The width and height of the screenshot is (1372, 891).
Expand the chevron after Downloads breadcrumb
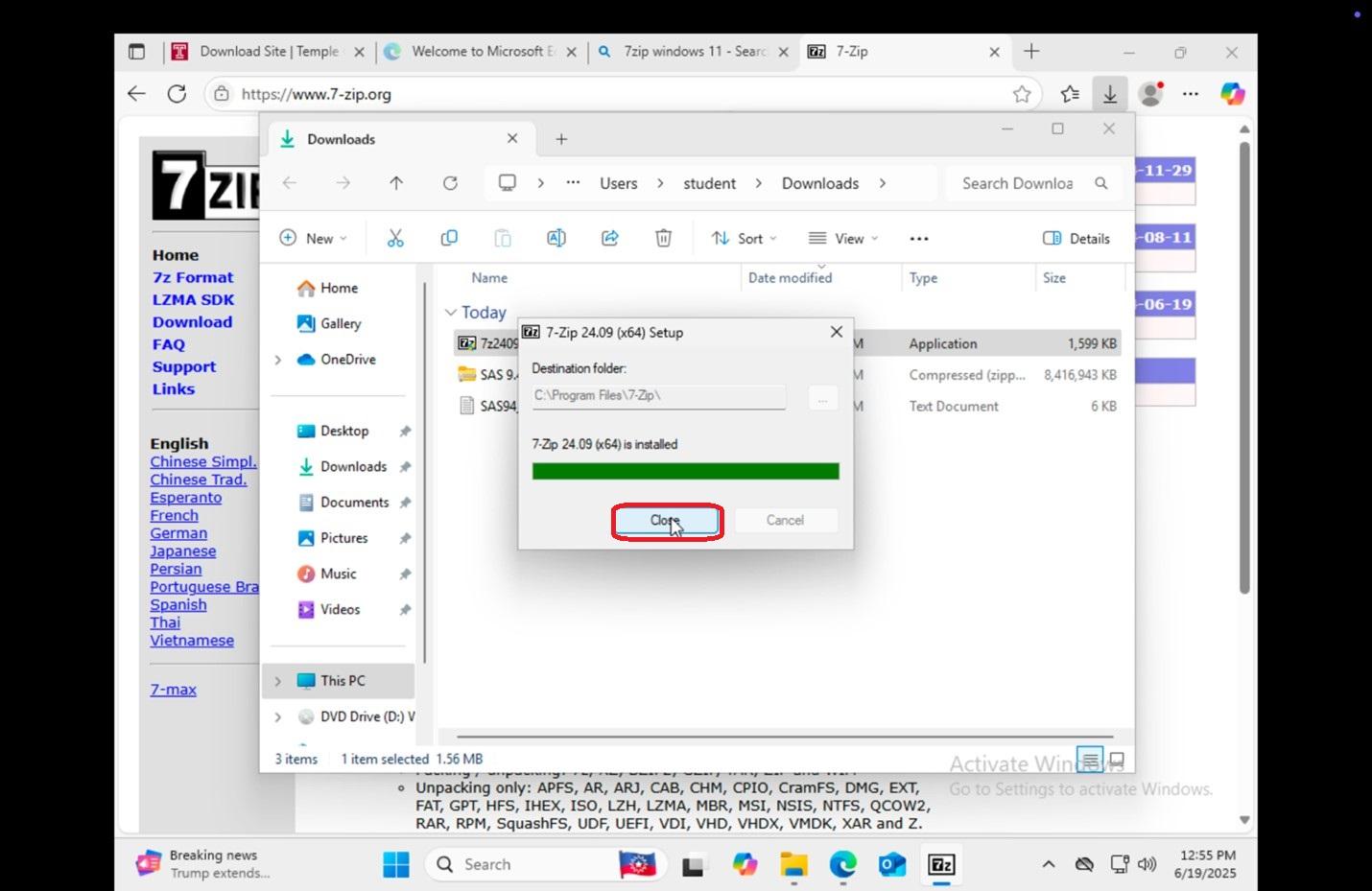point(883,183)
